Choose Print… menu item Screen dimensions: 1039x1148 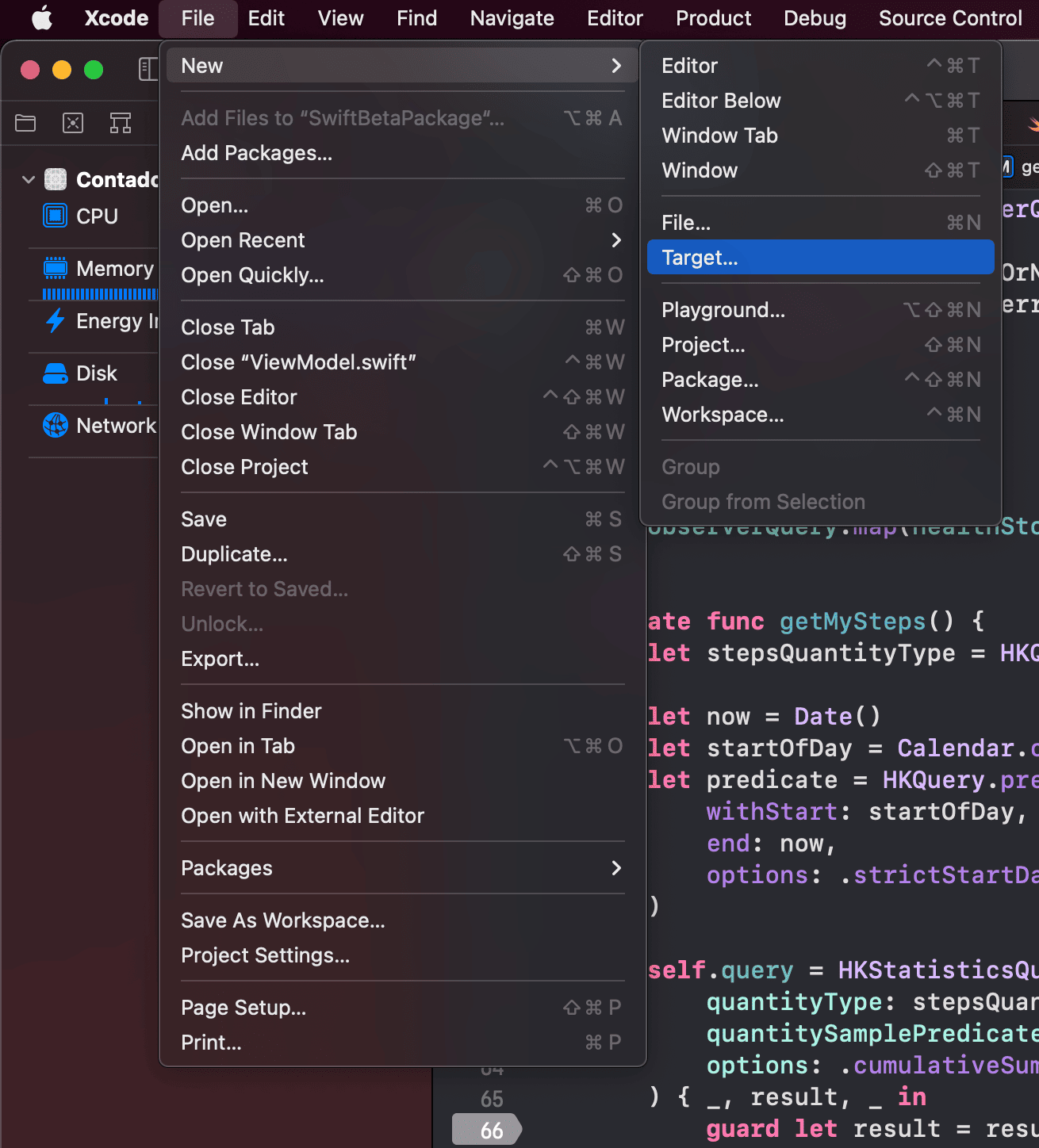click(x=402, y=1043)
